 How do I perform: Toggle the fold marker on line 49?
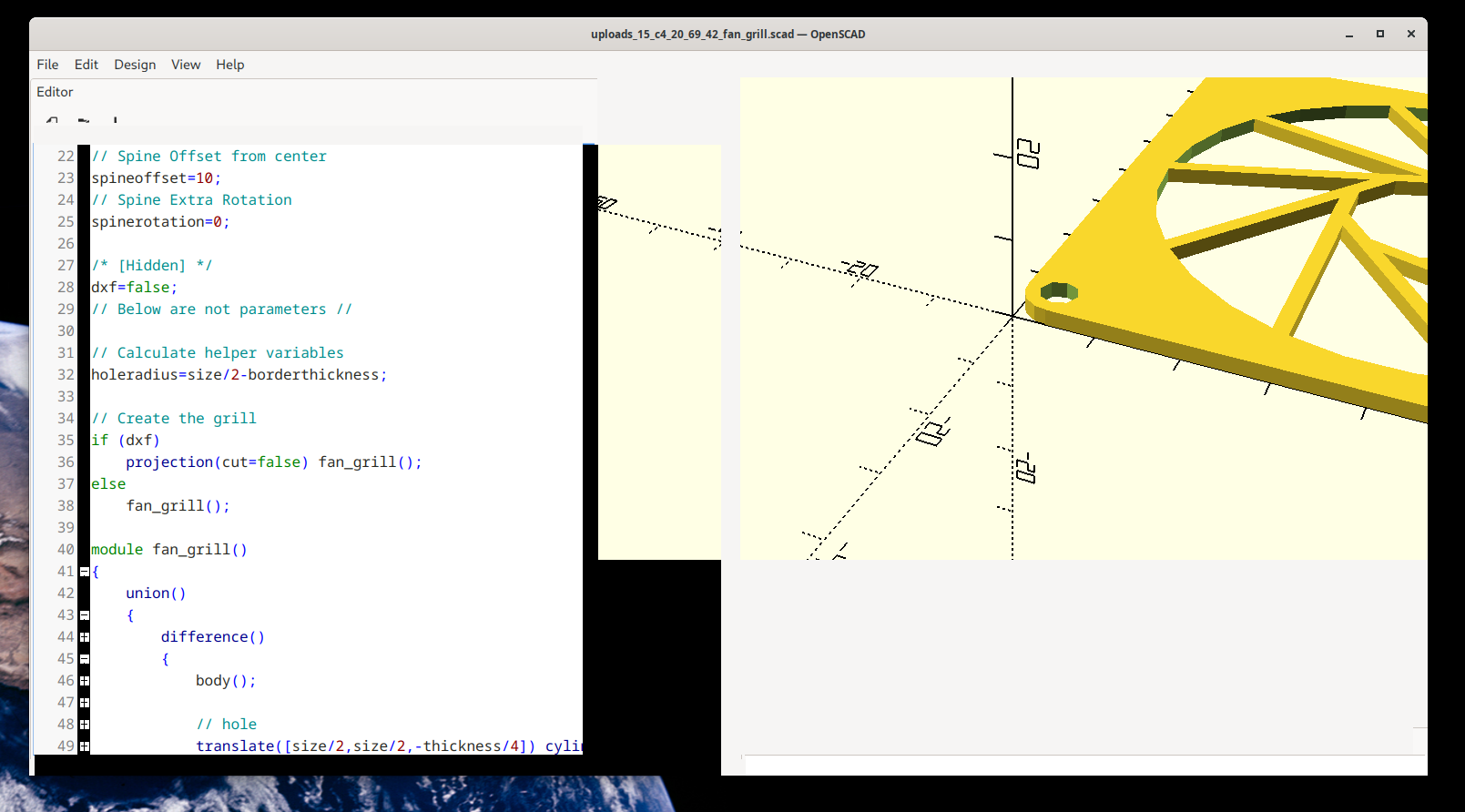(x=85, y=746)
